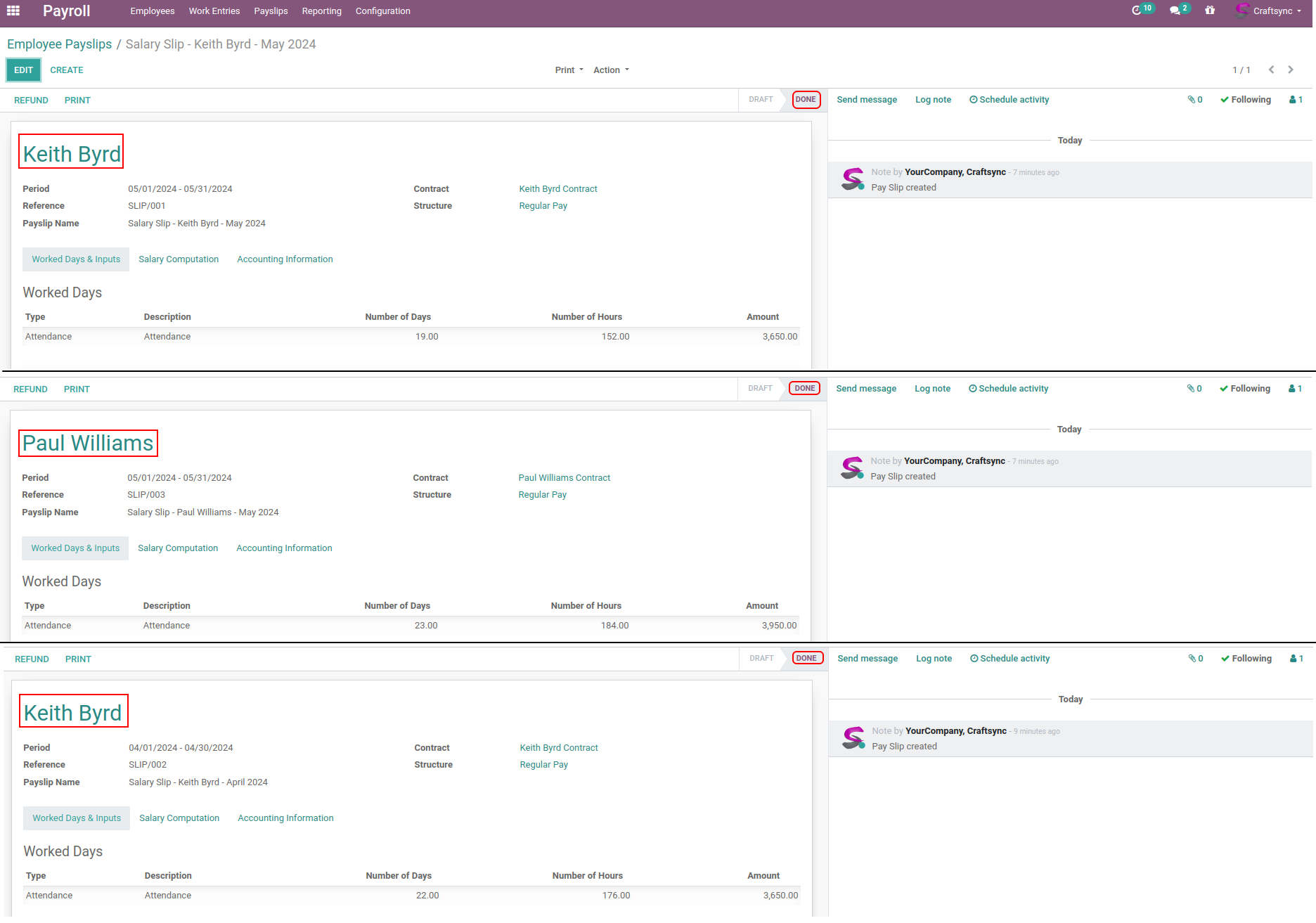Open the activities clock icon with badge 10
1316x923 pixels.
pos(1137,11)
